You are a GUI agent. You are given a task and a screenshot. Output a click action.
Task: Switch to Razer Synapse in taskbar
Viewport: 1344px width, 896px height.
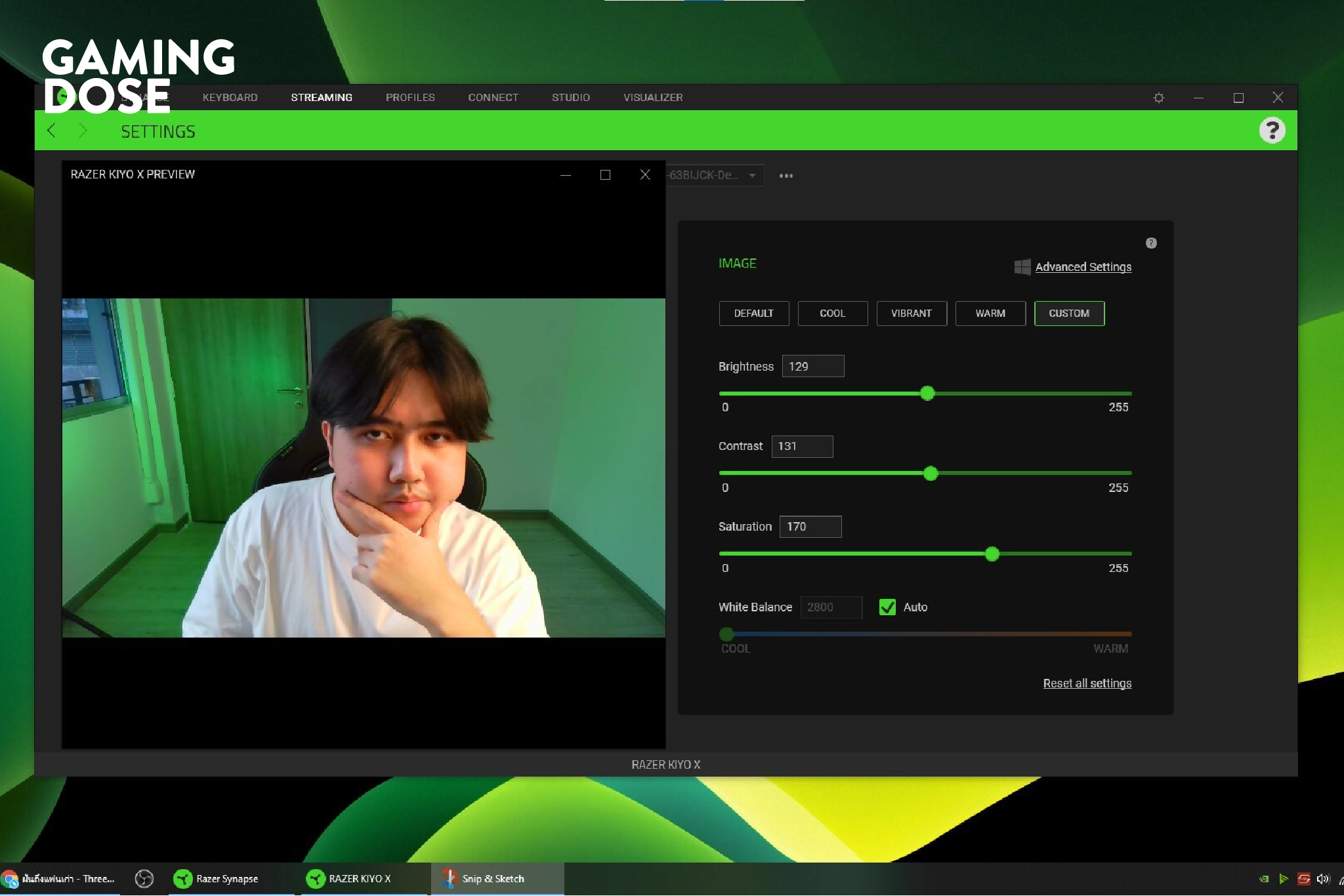click(x=232, y=879)
